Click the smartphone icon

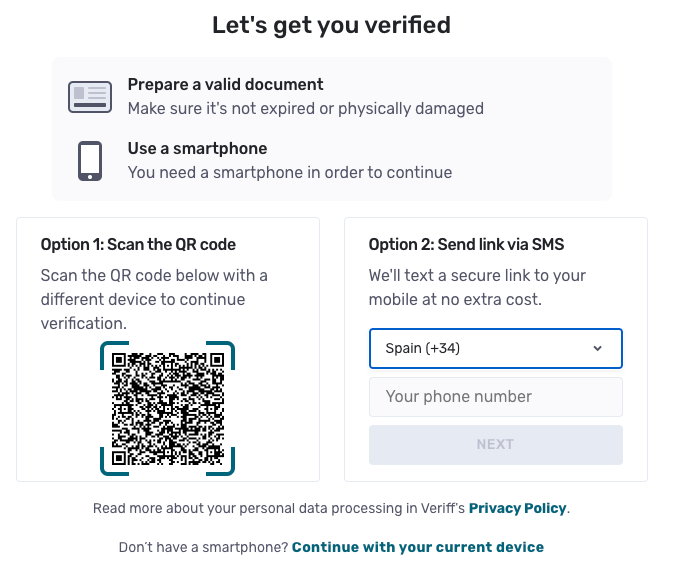coord(90,160)
